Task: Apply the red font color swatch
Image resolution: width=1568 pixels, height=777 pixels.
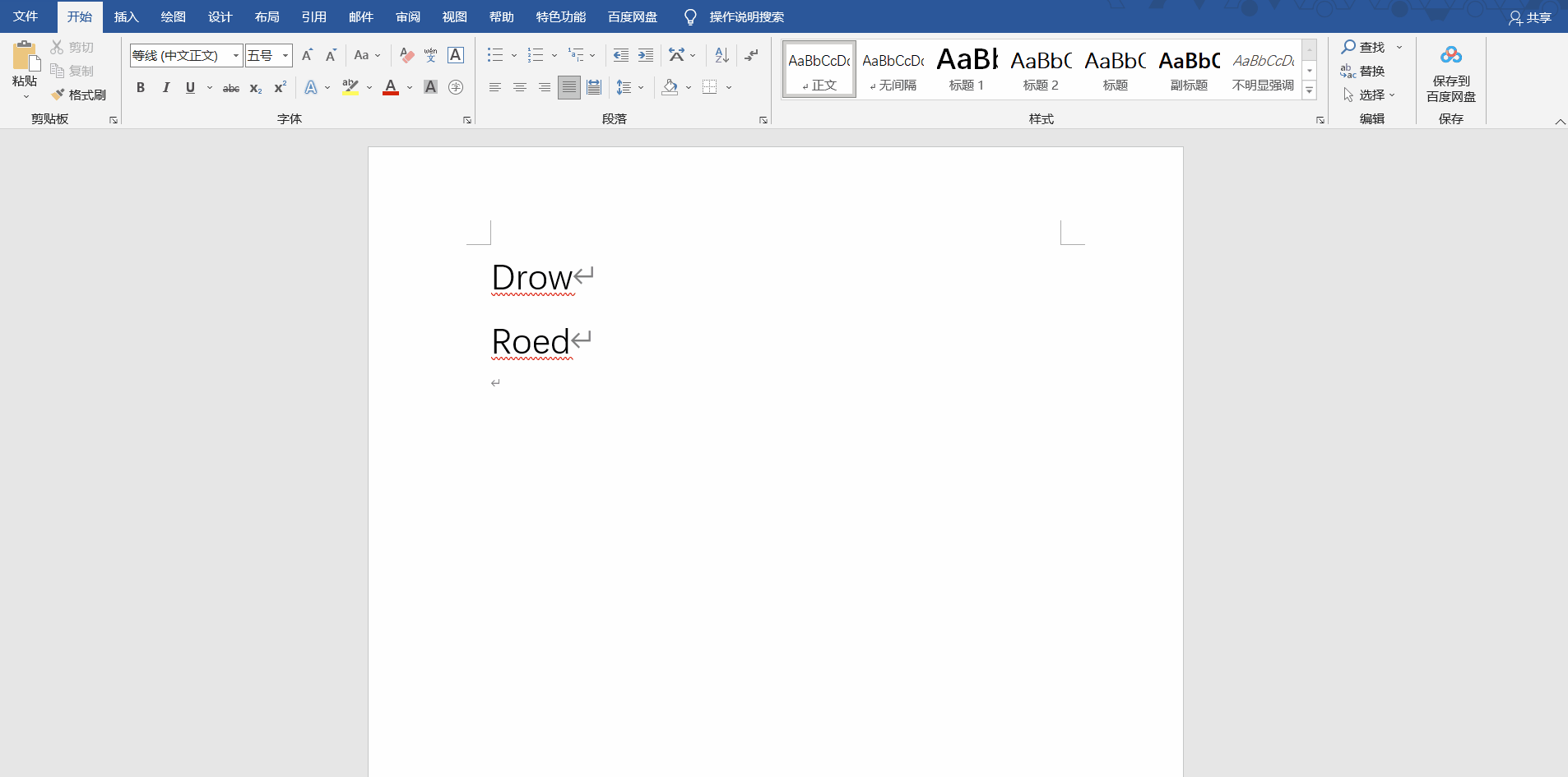Action: click(x=391, y=87)
